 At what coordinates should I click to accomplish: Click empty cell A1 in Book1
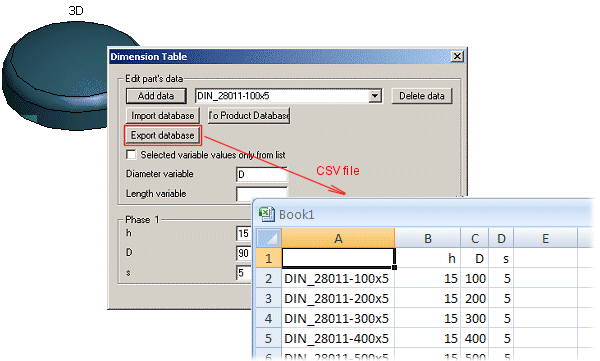click(338, 258)
